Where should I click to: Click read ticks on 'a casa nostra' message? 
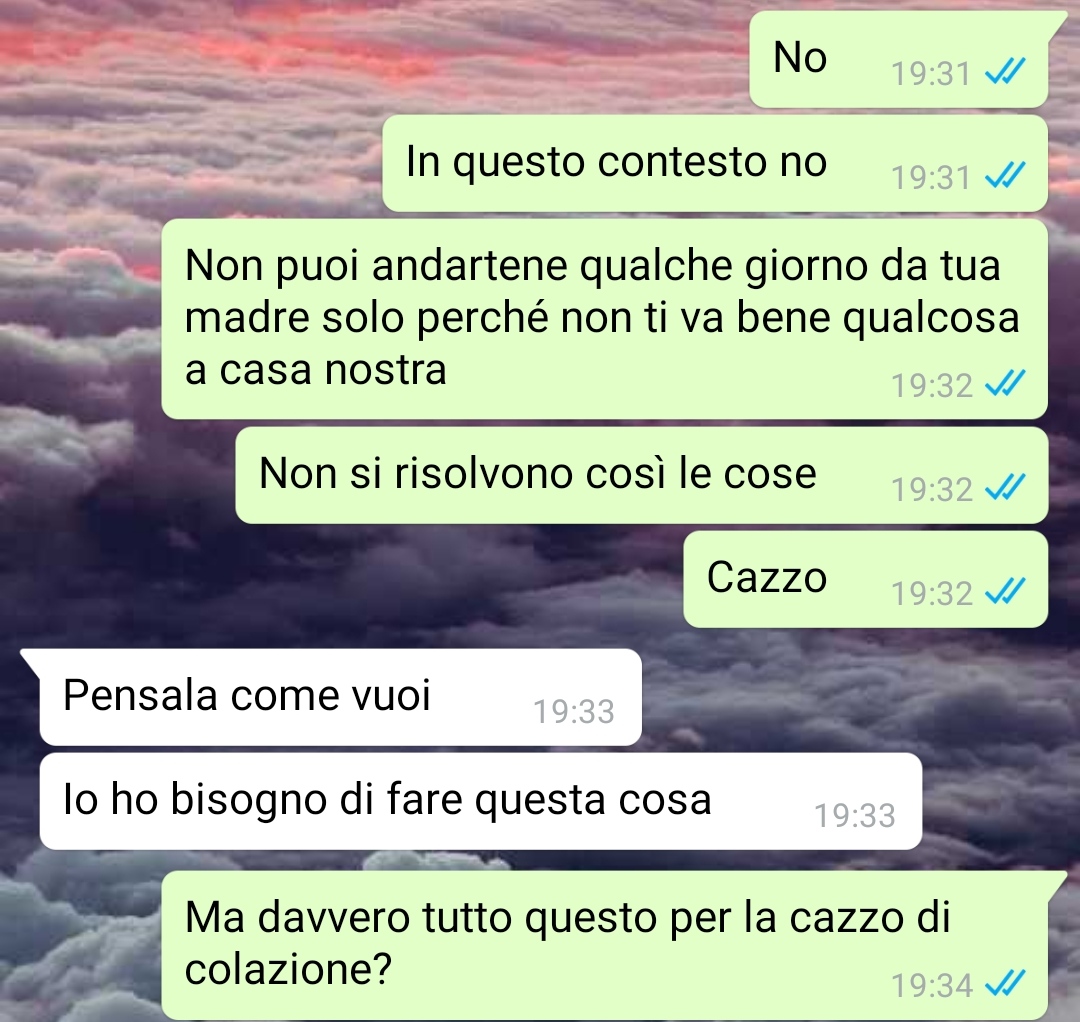tap(1005, 384)
